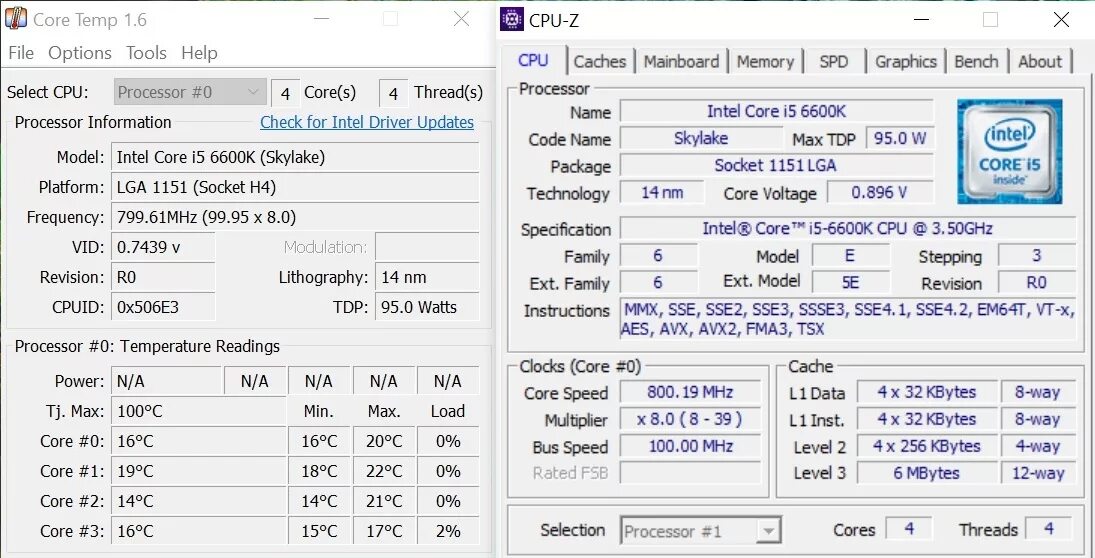Click the Package value Socket 1151 LGA
Viewport: 1095px width, 558px height.
click(x=777, y=166)
